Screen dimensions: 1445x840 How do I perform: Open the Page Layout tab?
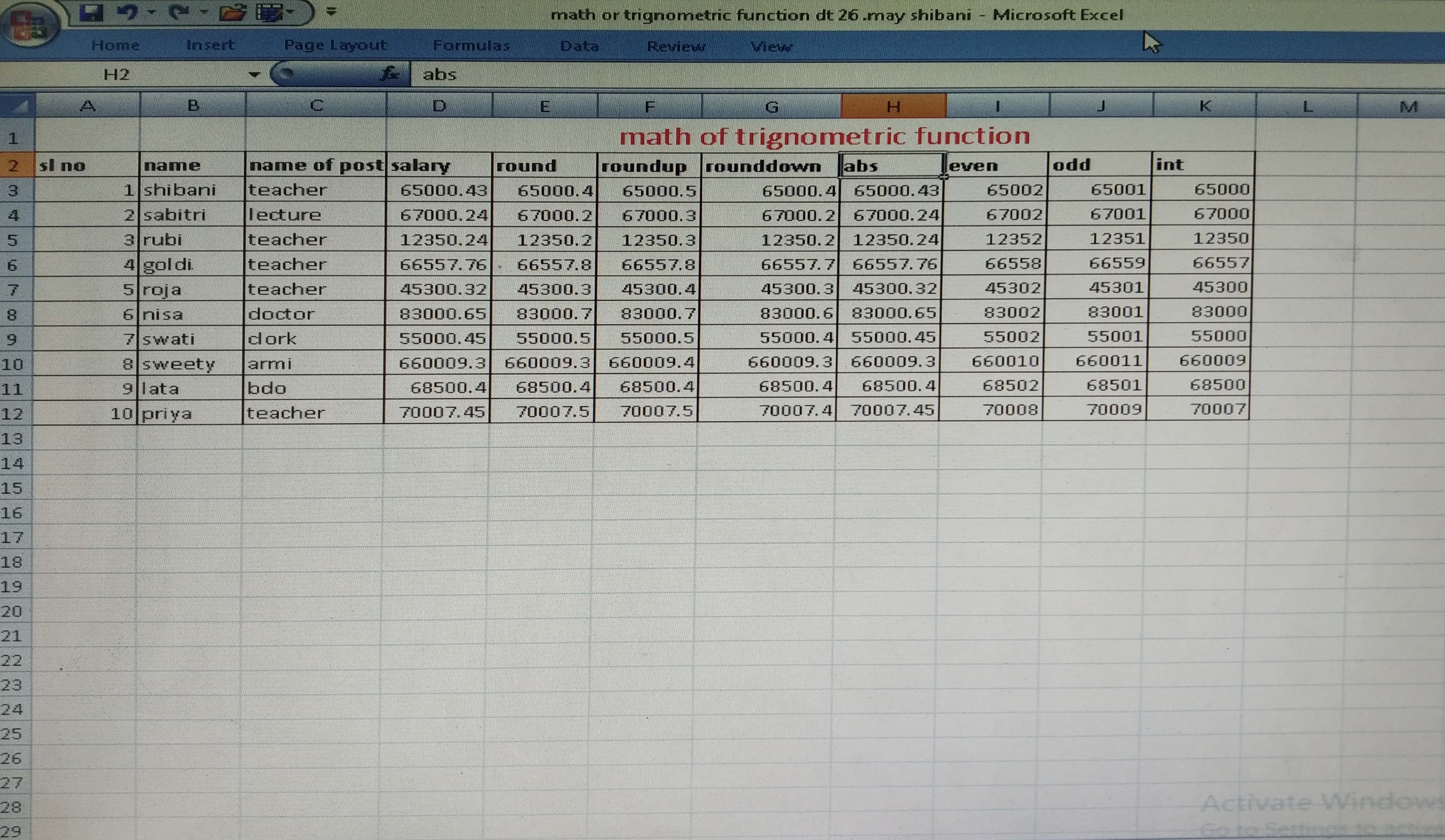point(335,45)
